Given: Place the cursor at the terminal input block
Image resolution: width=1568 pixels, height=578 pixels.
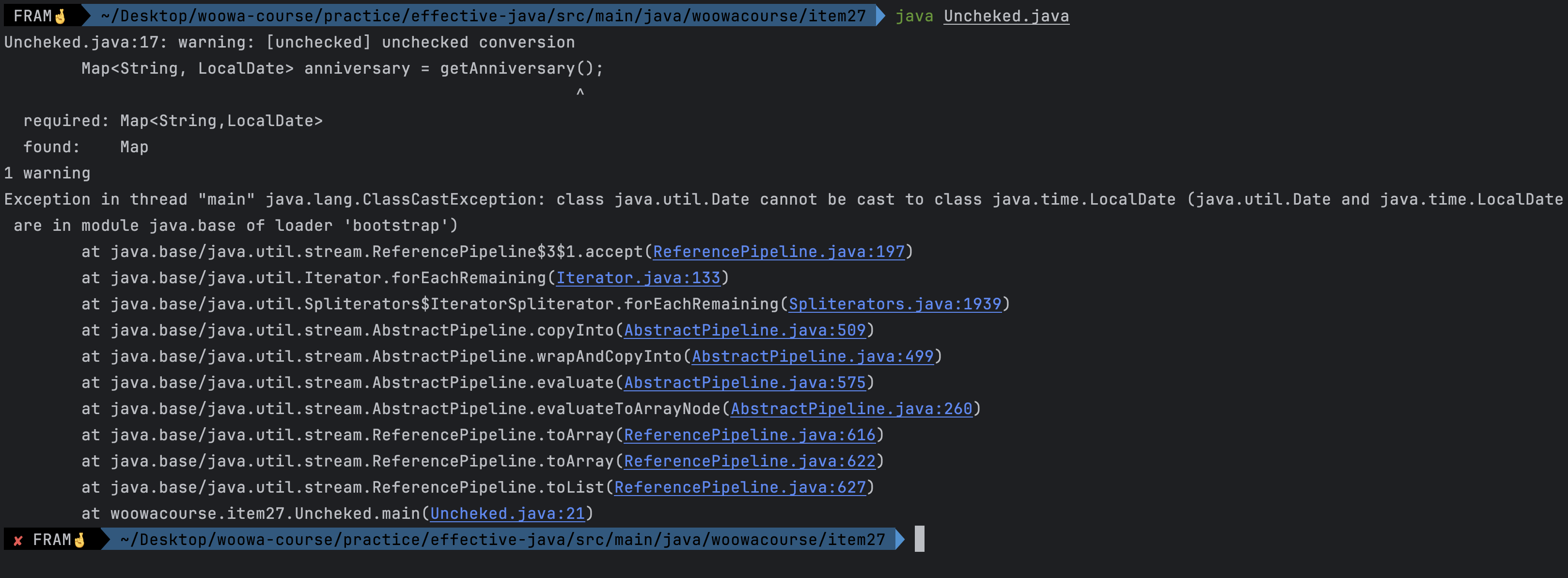Looking at the screenshot, I should [919, 539].
